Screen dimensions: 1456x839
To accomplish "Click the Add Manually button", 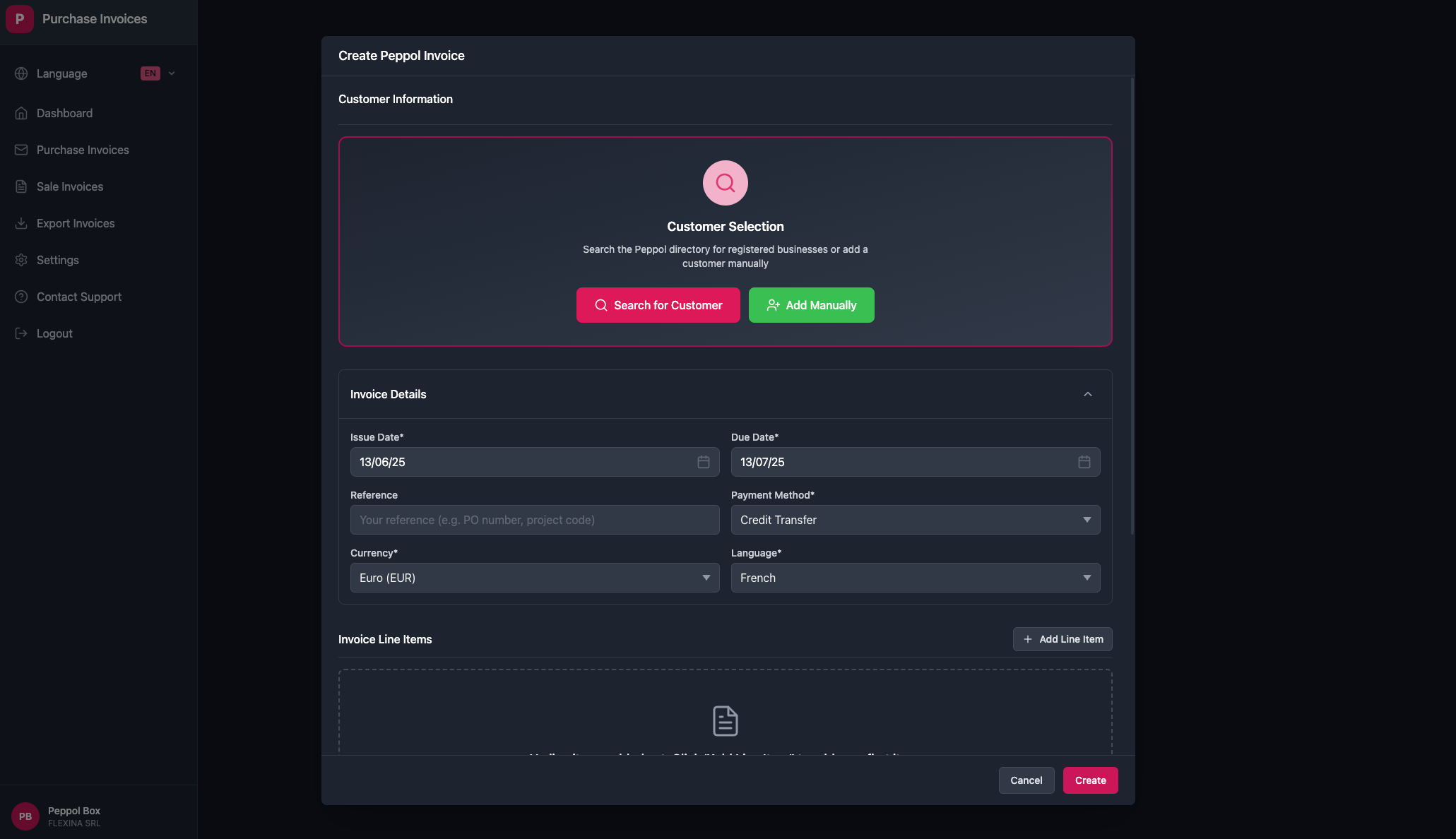I will (812, 305).
